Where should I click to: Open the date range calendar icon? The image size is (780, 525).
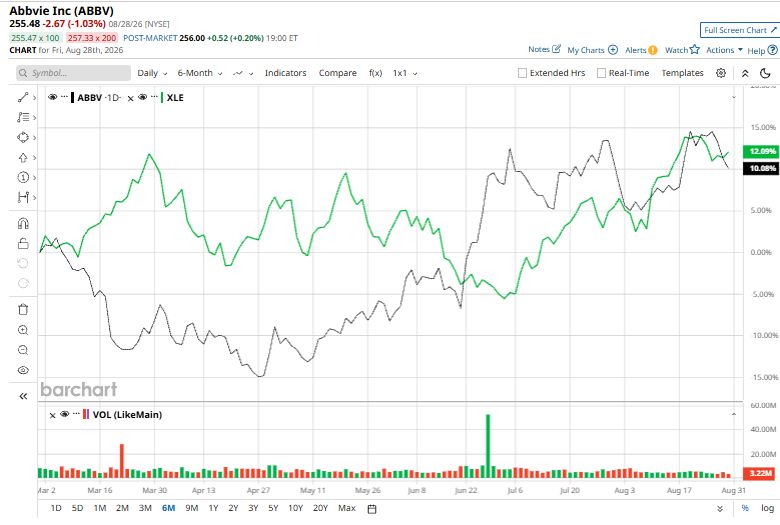click(x=372, y=509)
